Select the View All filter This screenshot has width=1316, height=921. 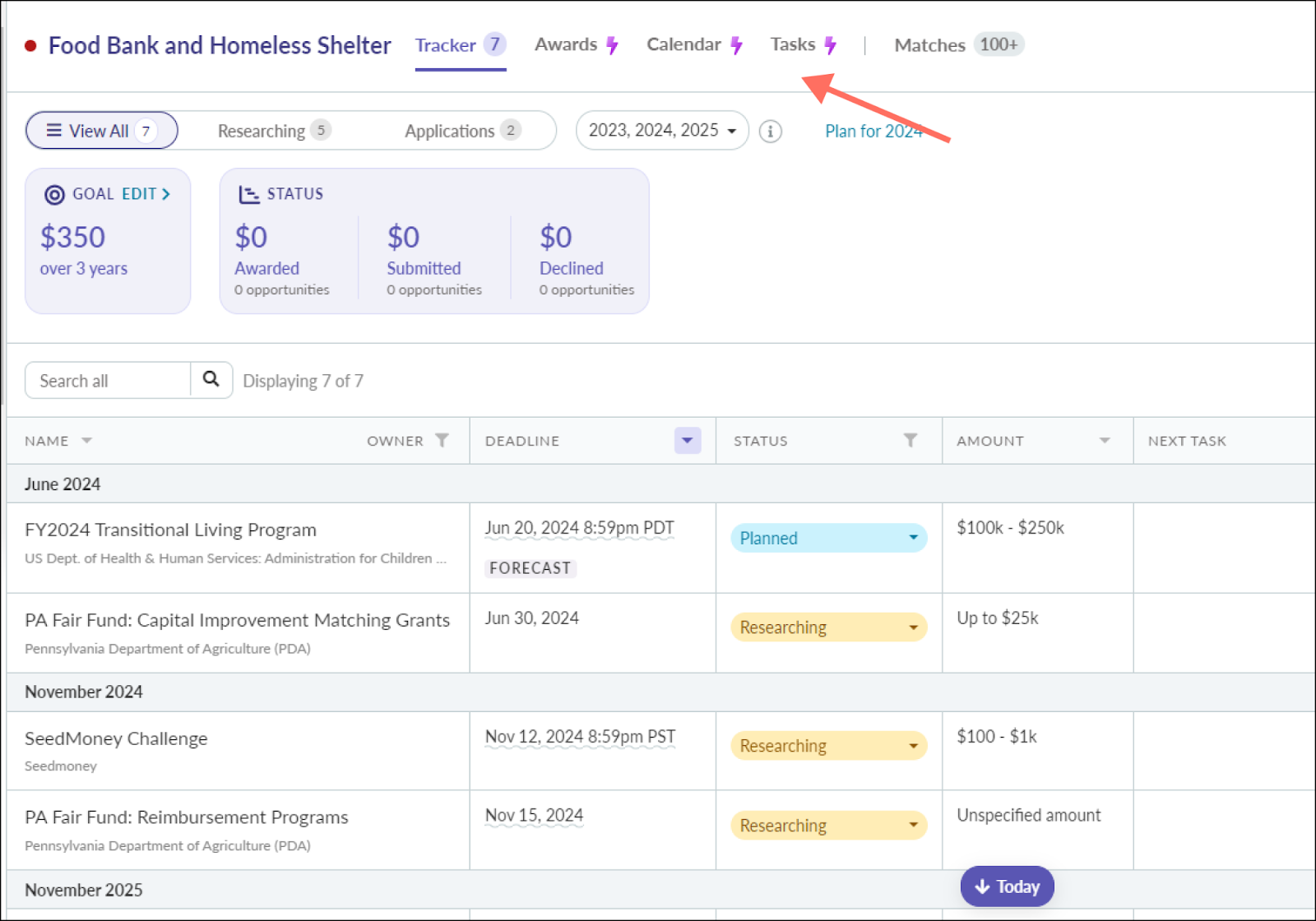[x=101, y=131]
